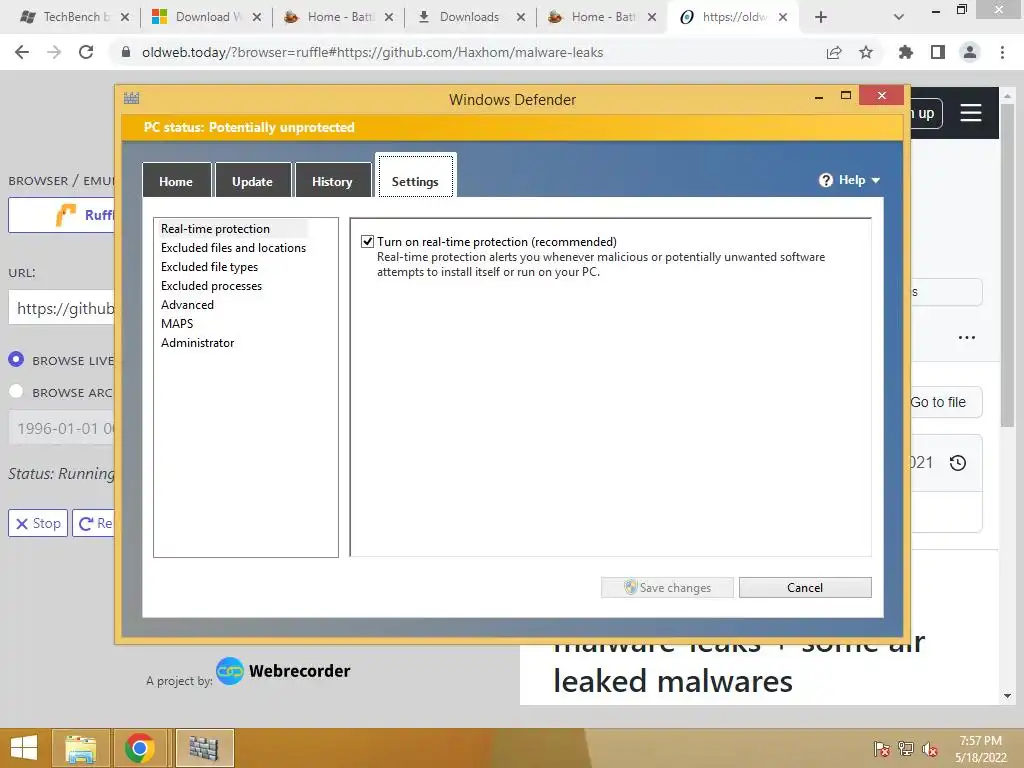Share this page icon in address bar
Viewport: 1024px width, 768px height.
click(x=834, y=52)
